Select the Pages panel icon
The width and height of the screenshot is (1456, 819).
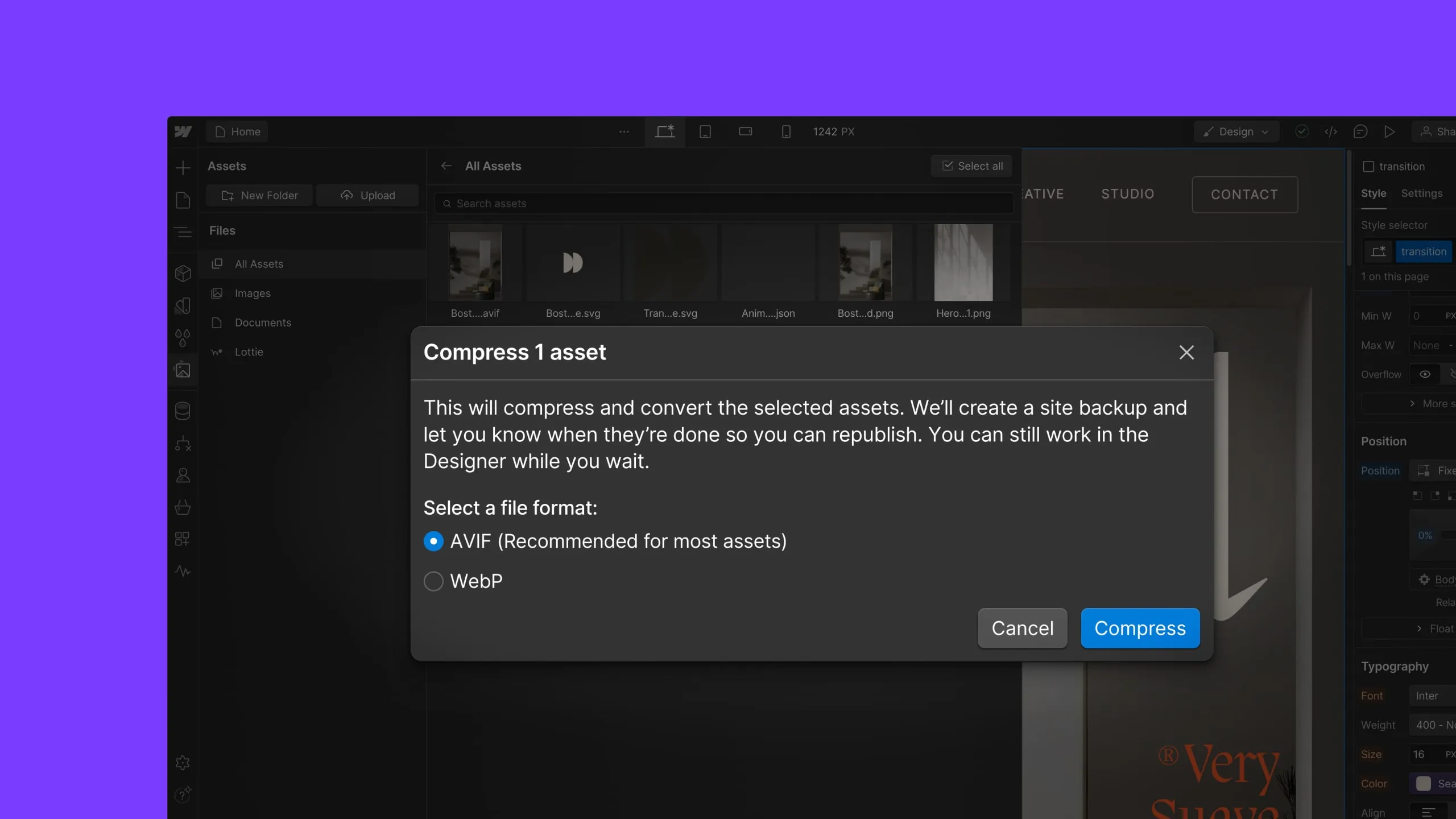coord(183,200)
